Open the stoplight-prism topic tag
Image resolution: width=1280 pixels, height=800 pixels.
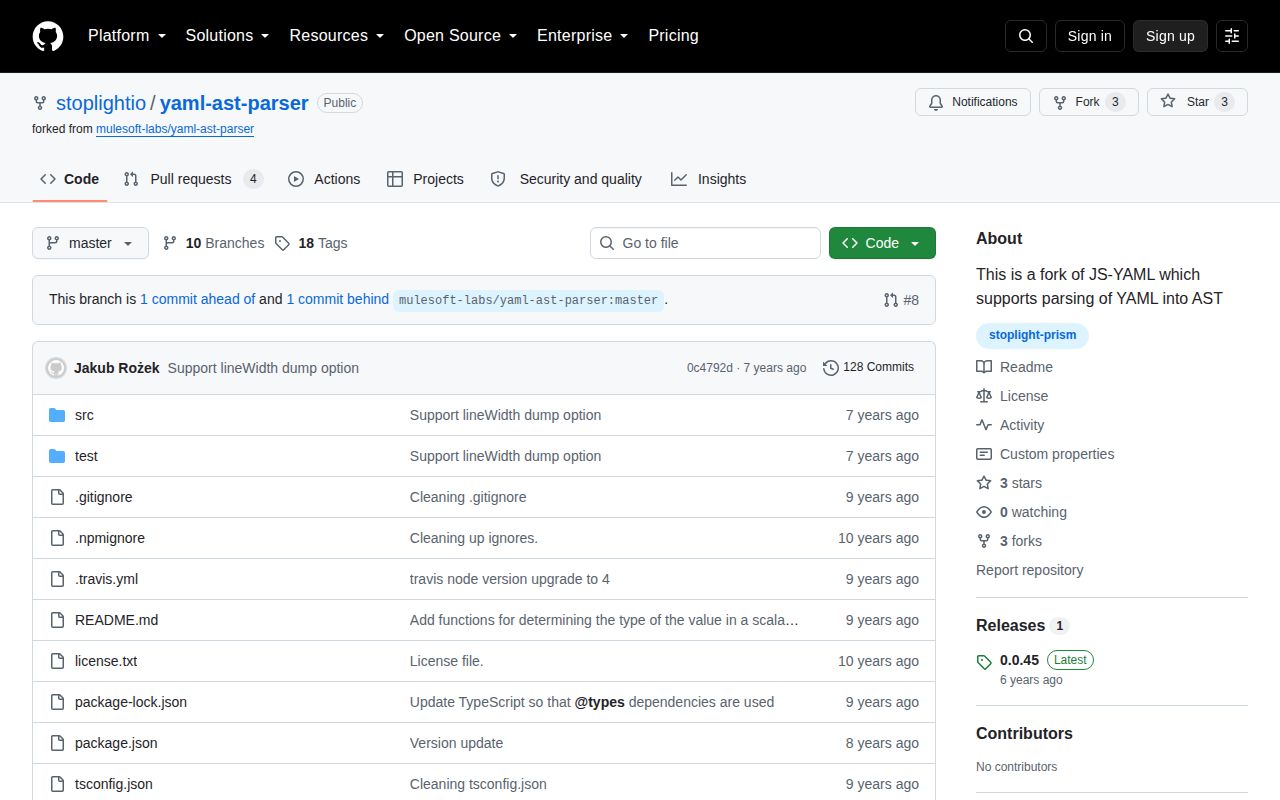coord(1032,335)
